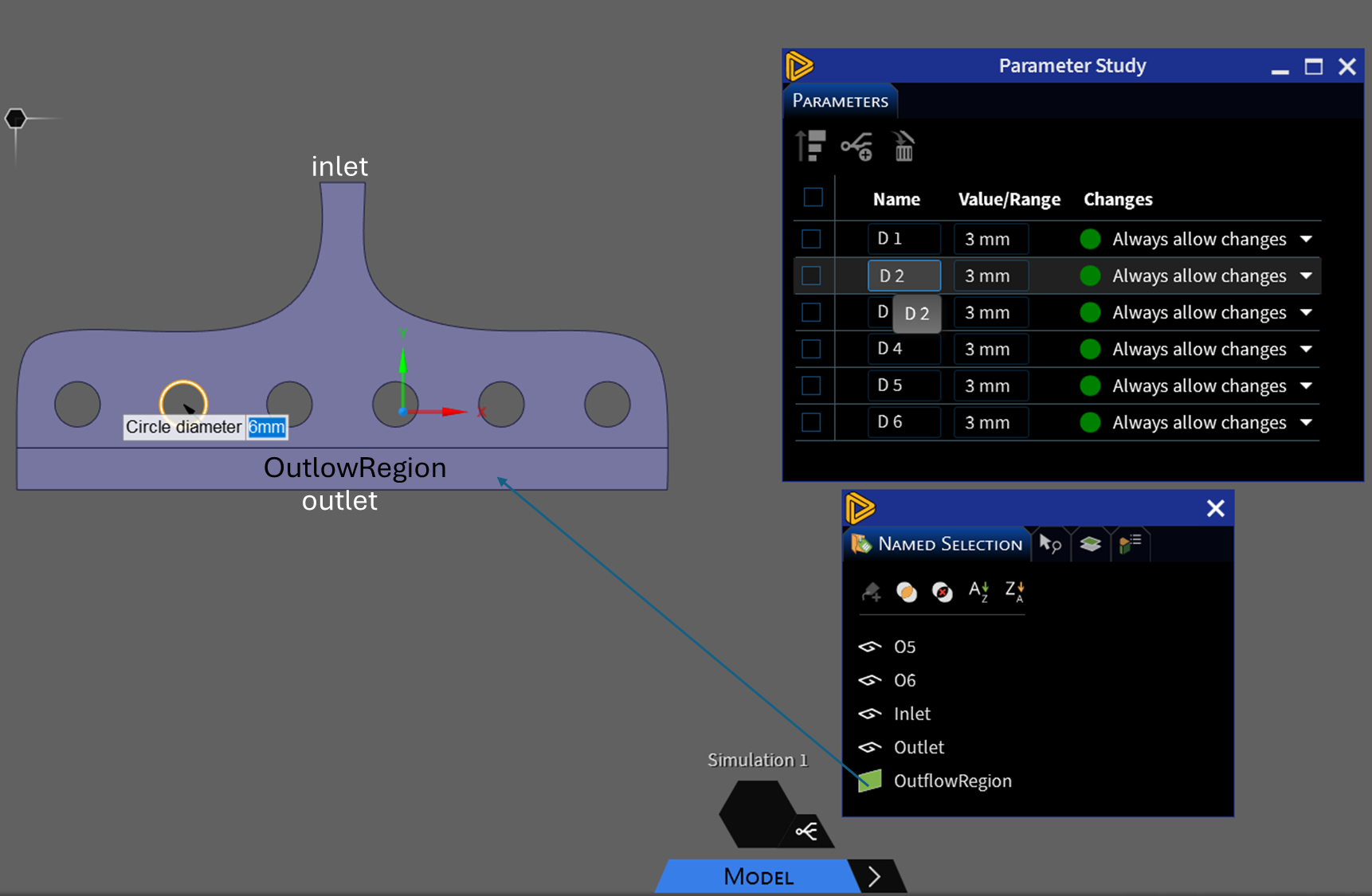Click the Circle diameter 6mm input field
Image resolution: width=1372 pixels, height=896 pixels.
click(266, 428)
